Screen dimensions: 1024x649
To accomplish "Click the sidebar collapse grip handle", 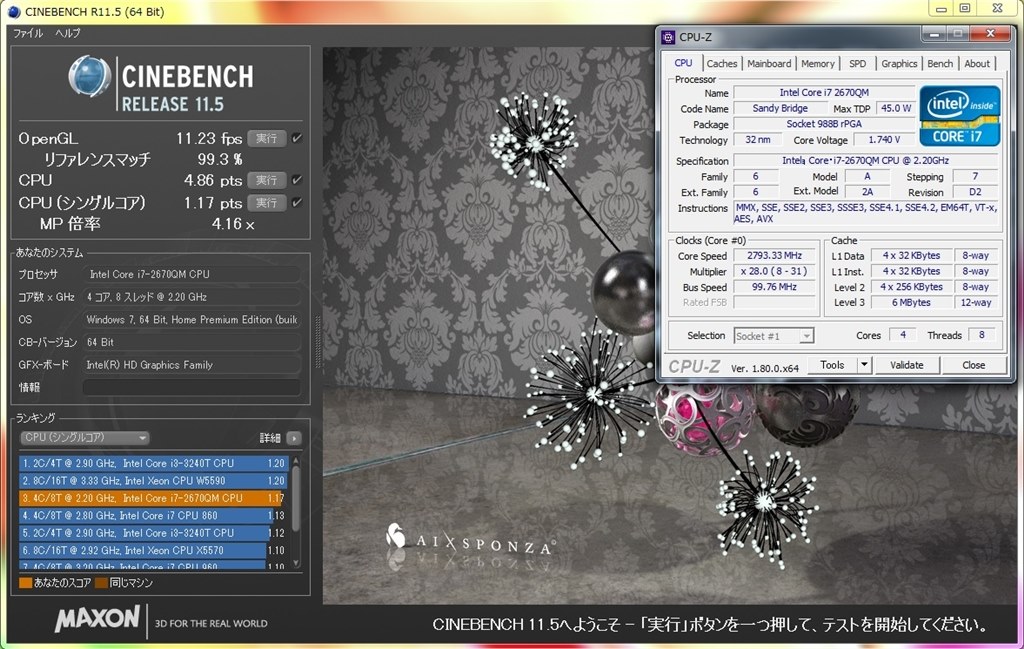I will pos(317,342).
